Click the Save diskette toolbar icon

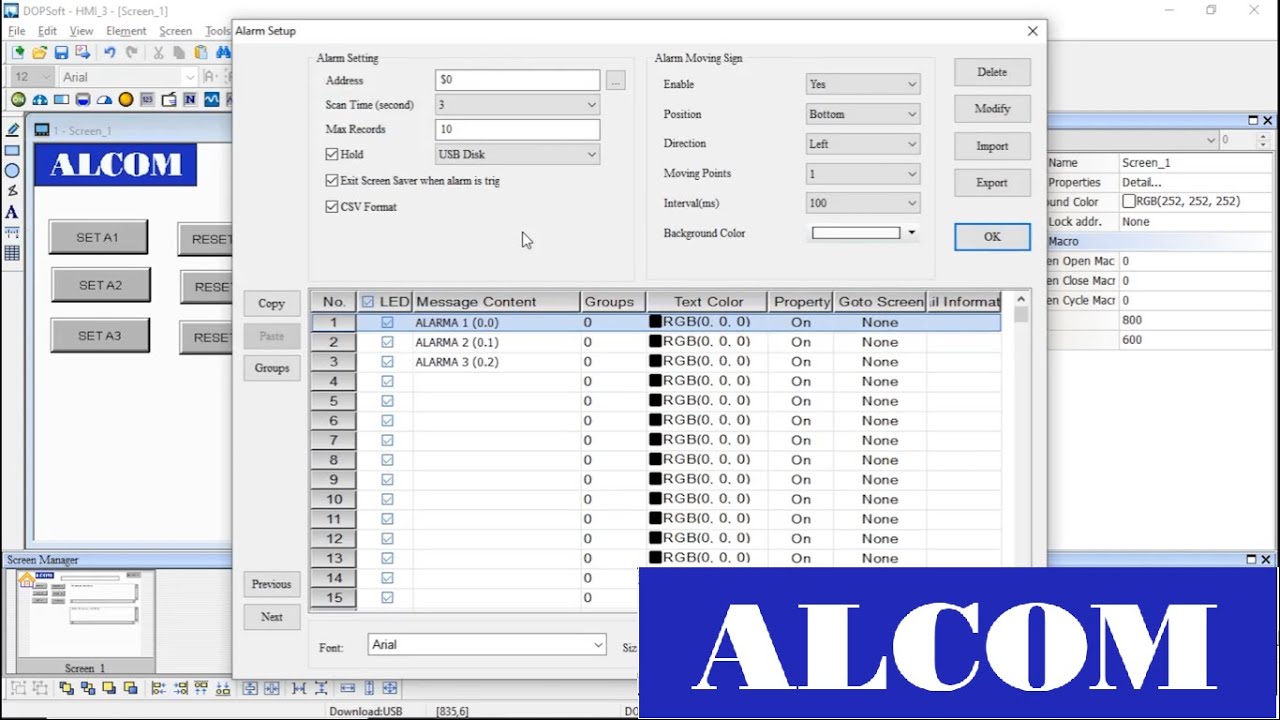point(61,52)
